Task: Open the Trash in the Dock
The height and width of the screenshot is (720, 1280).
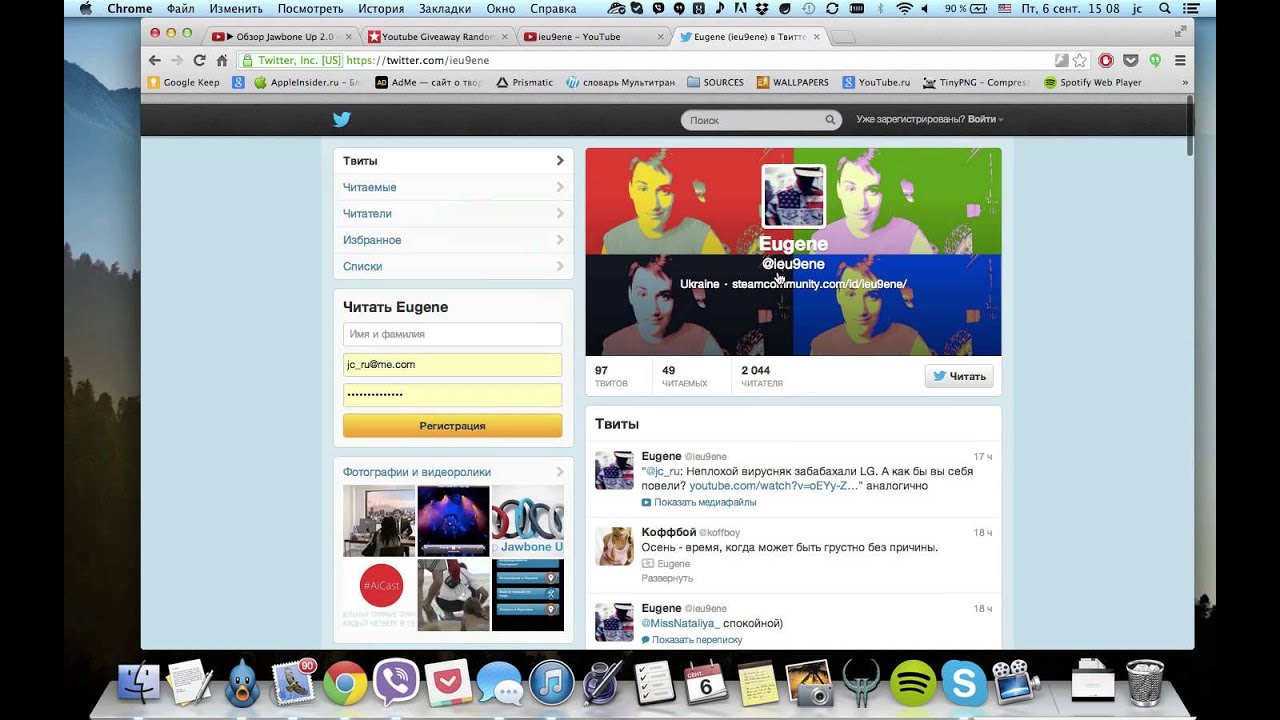Action: coord(1145,682)
